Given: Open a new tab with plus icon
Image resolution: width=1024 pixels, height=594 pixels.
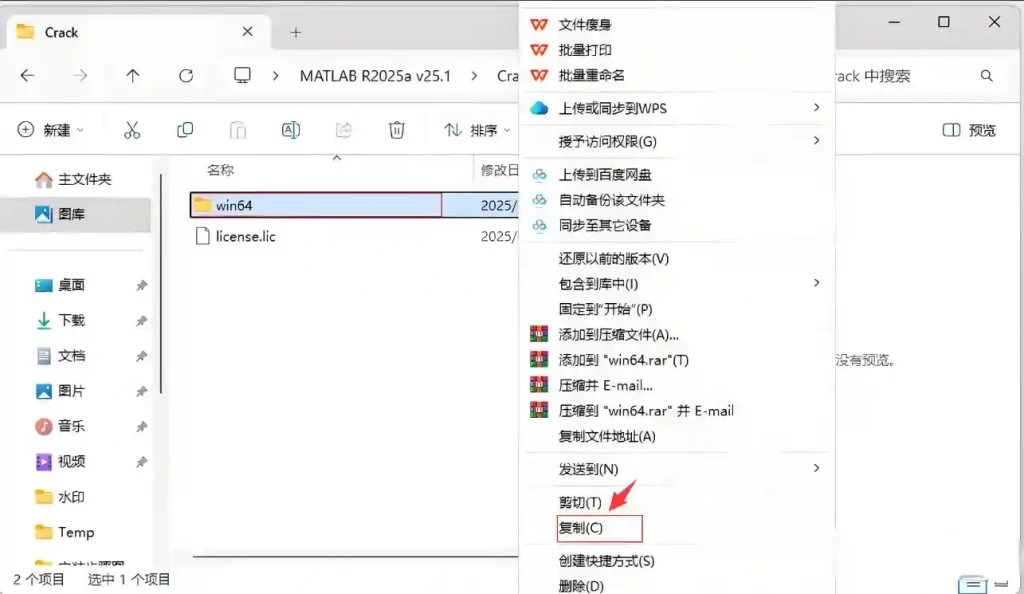Looking at the screenshot, I should tap(296, 33).
